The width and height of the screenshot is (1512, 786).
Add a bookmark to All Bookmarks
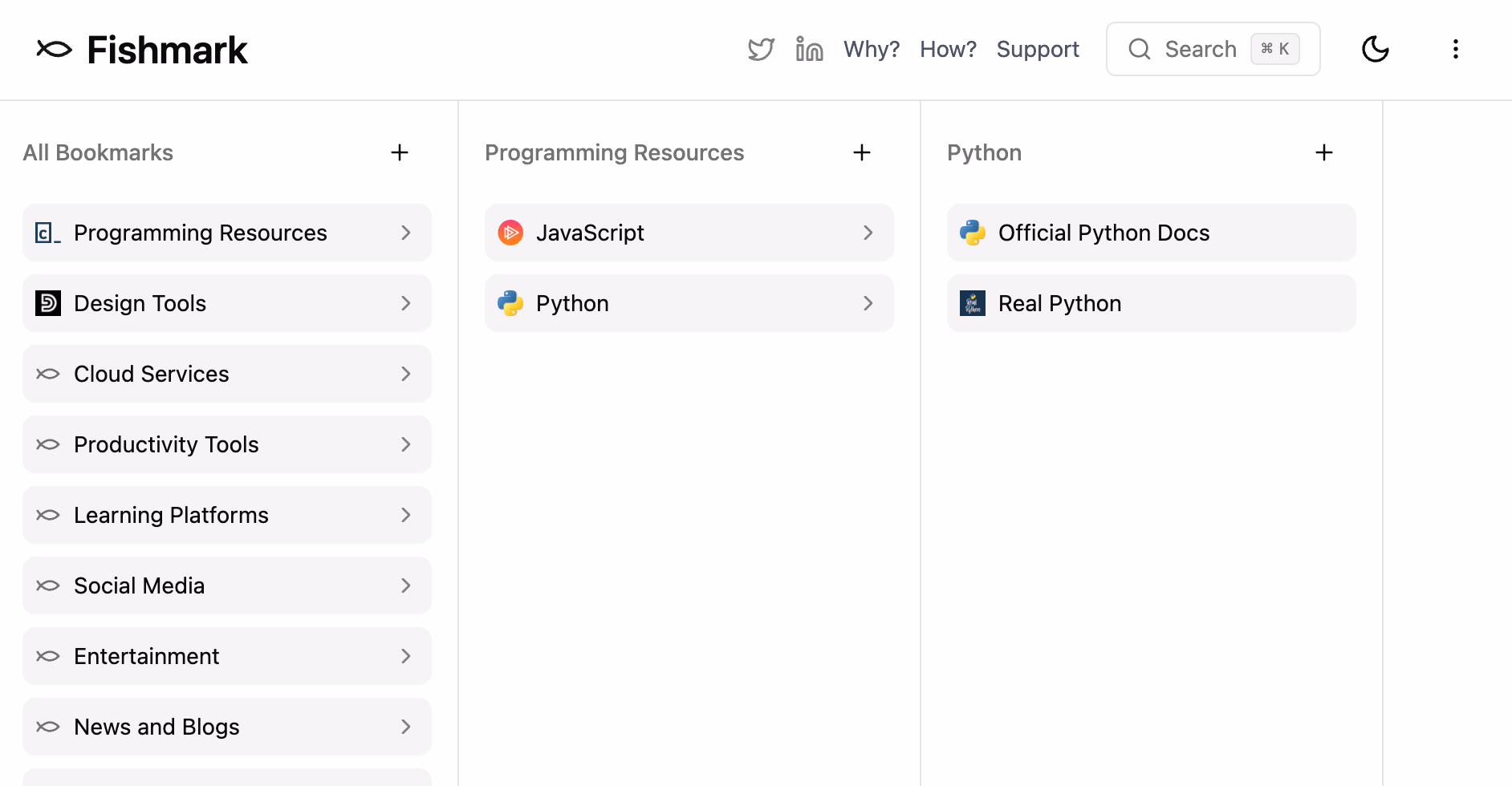click(400, 152)
